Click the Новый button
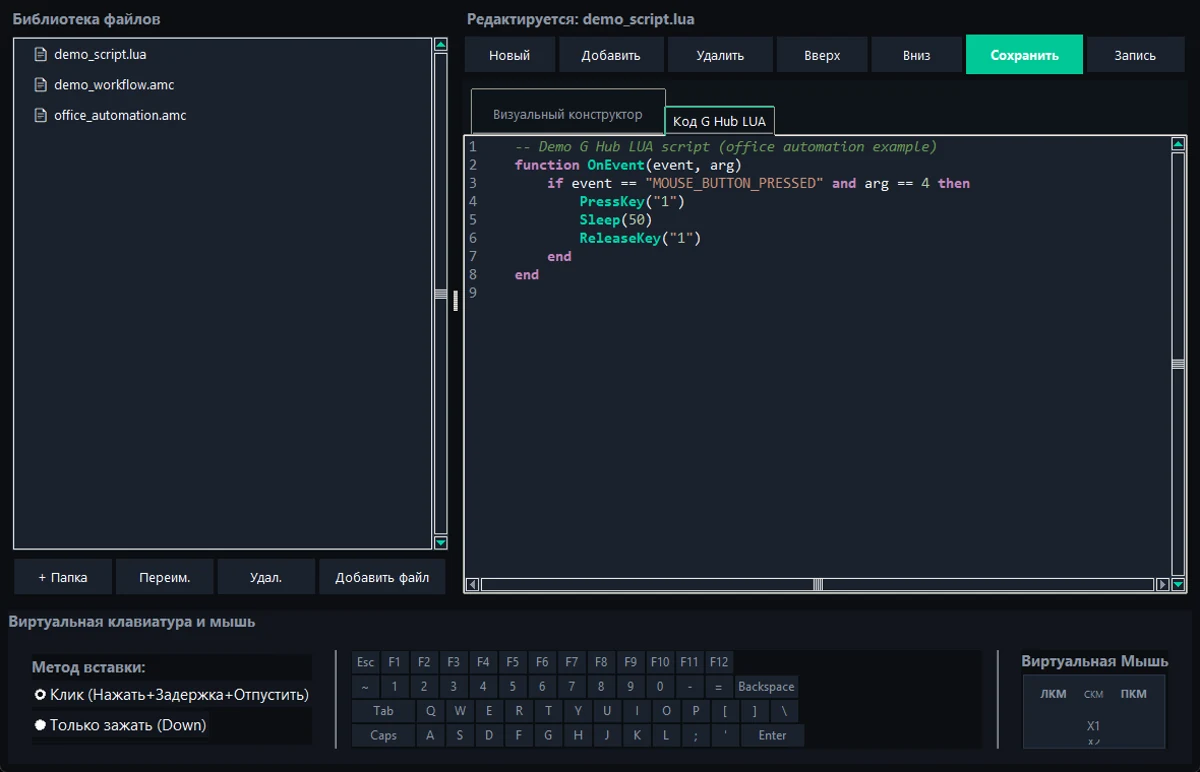 [x=509, y=55]
